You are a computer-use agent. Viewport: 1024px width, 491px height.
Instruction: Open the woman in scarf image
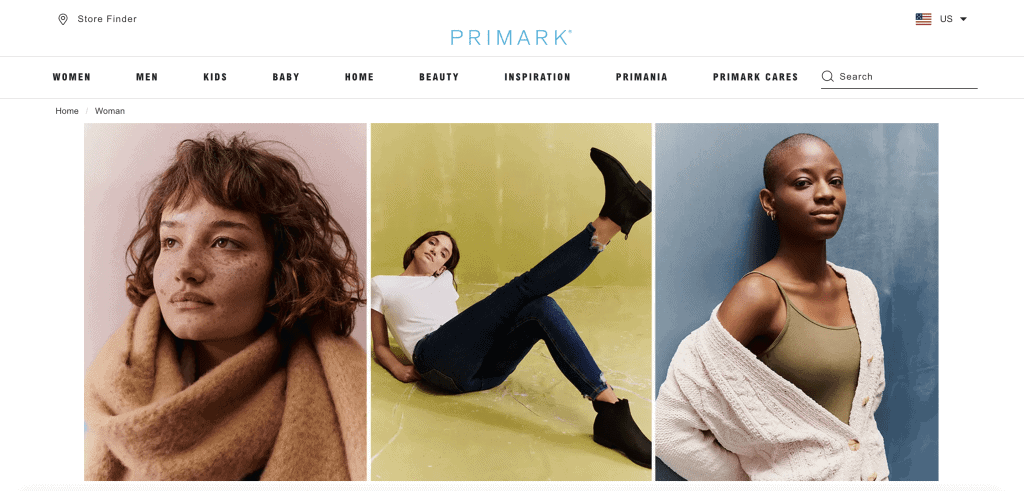[225, 302]
